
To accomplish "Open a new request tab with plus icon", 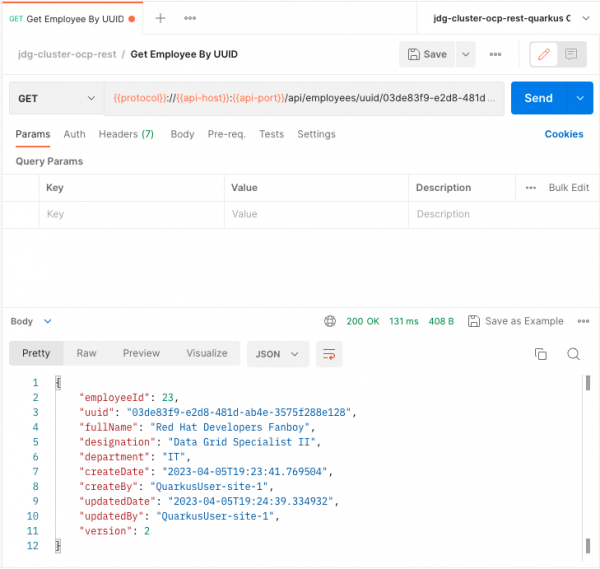I will [160, 19].
